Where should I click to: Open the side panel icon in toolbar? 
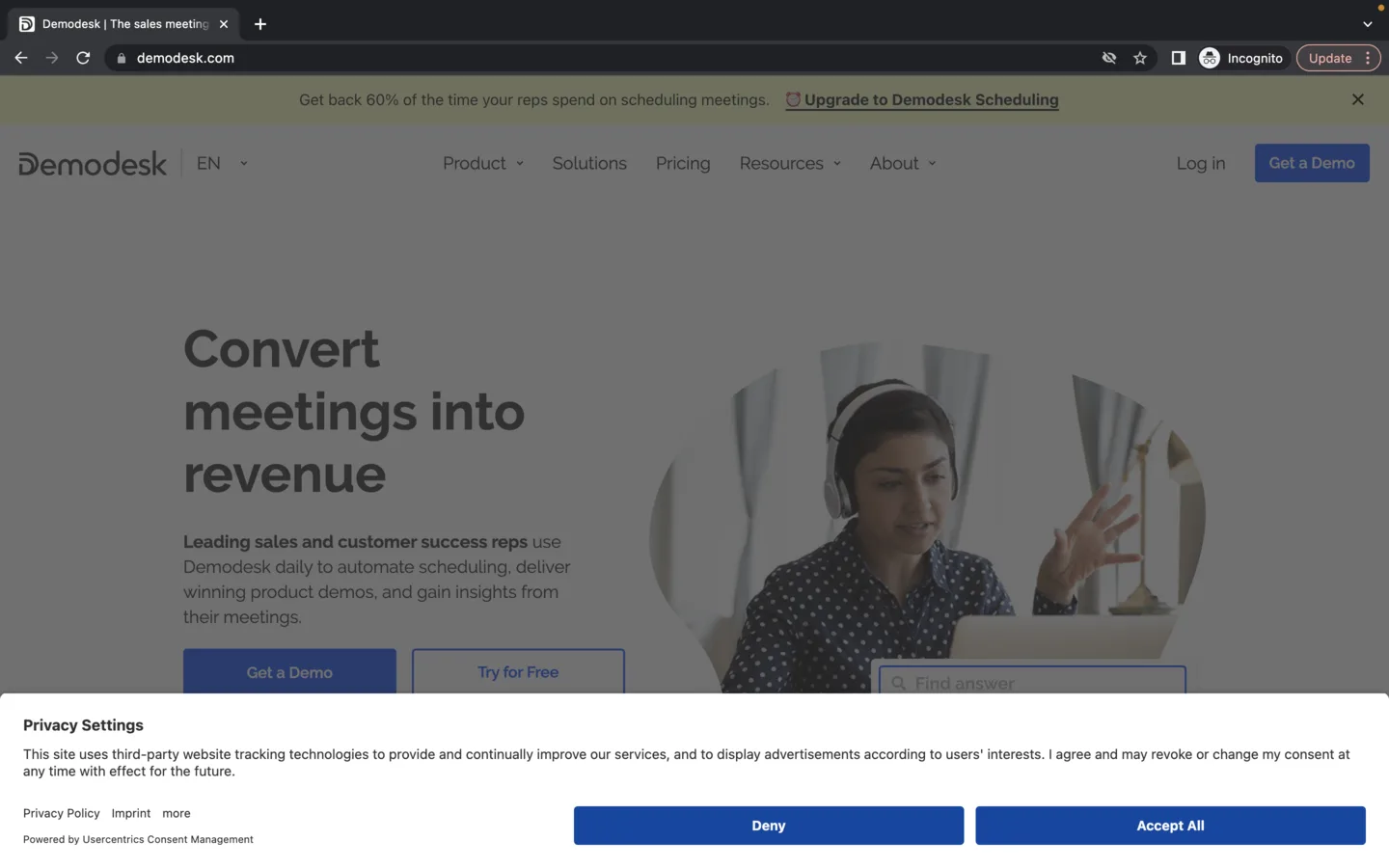(x=1178, y=58)
